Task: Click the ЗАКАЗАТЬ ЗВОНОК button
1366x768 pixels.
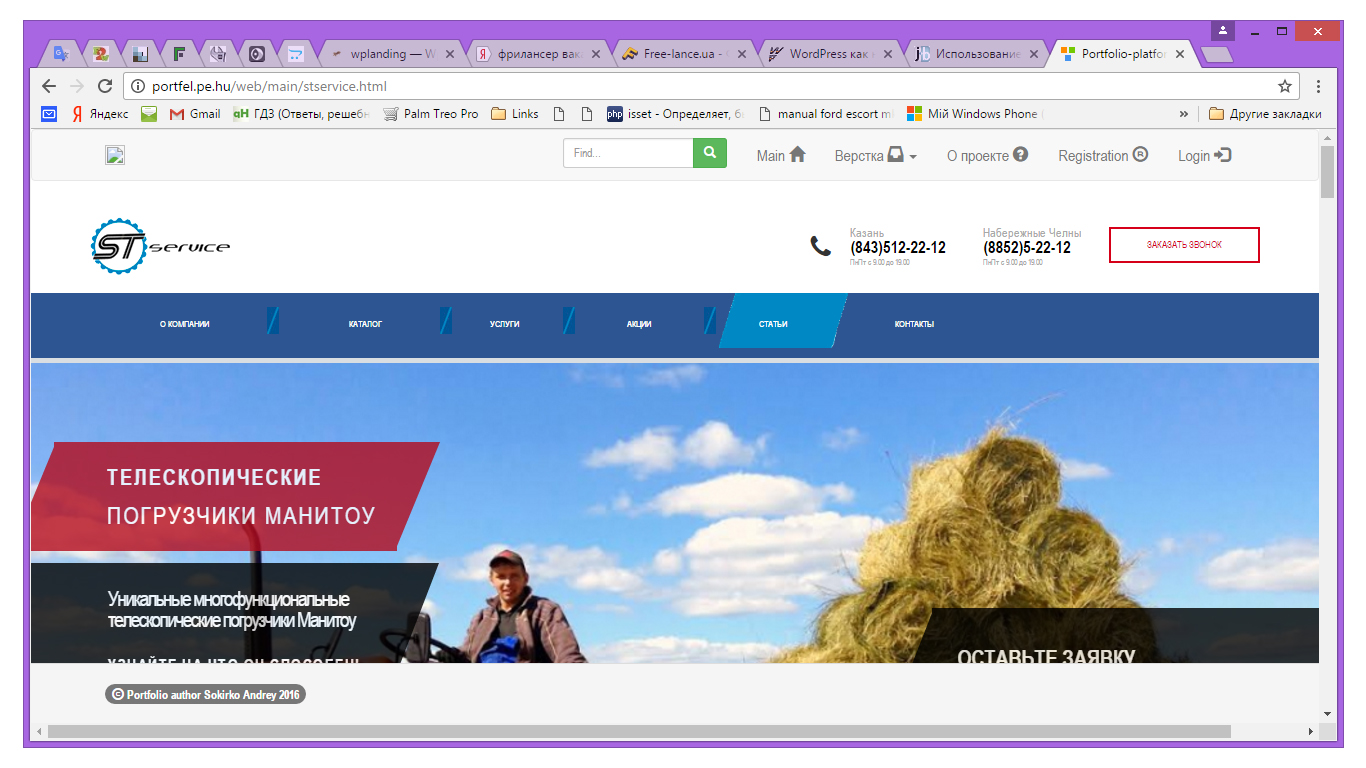Action: click(x=1184, y=245)
